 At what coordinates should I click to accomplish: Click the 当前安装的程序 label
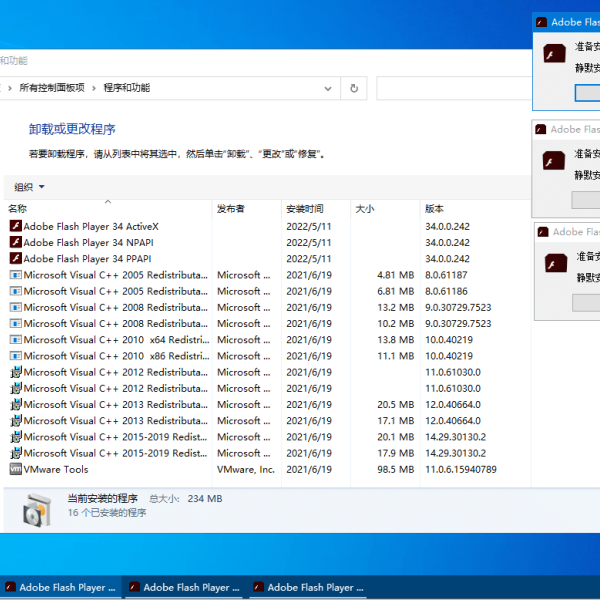coord(102,499)
